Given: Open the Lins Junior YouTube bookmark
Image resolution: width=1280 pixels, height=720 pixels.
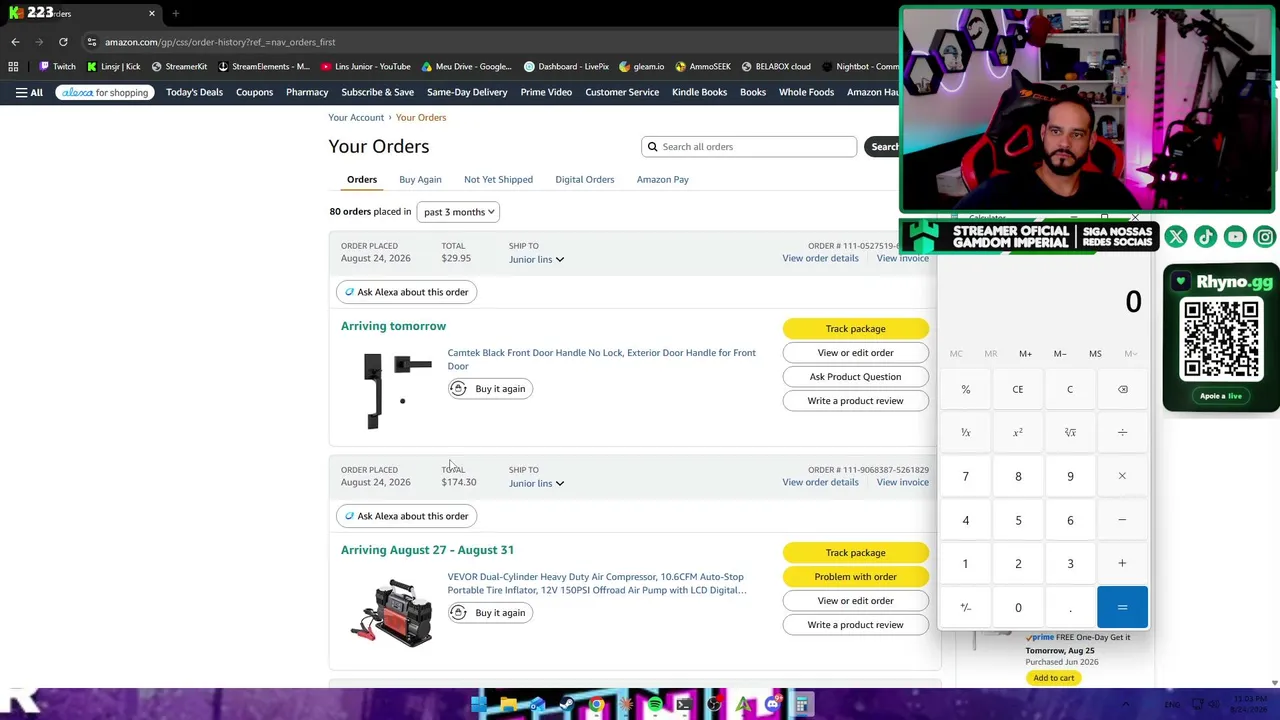Looking at the screenshot, I should (366, 67).
